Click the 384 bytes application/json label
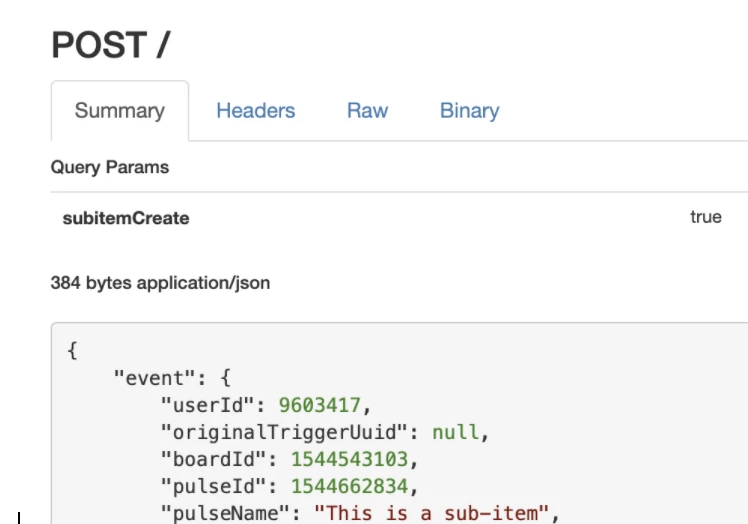 pos(160,283)
